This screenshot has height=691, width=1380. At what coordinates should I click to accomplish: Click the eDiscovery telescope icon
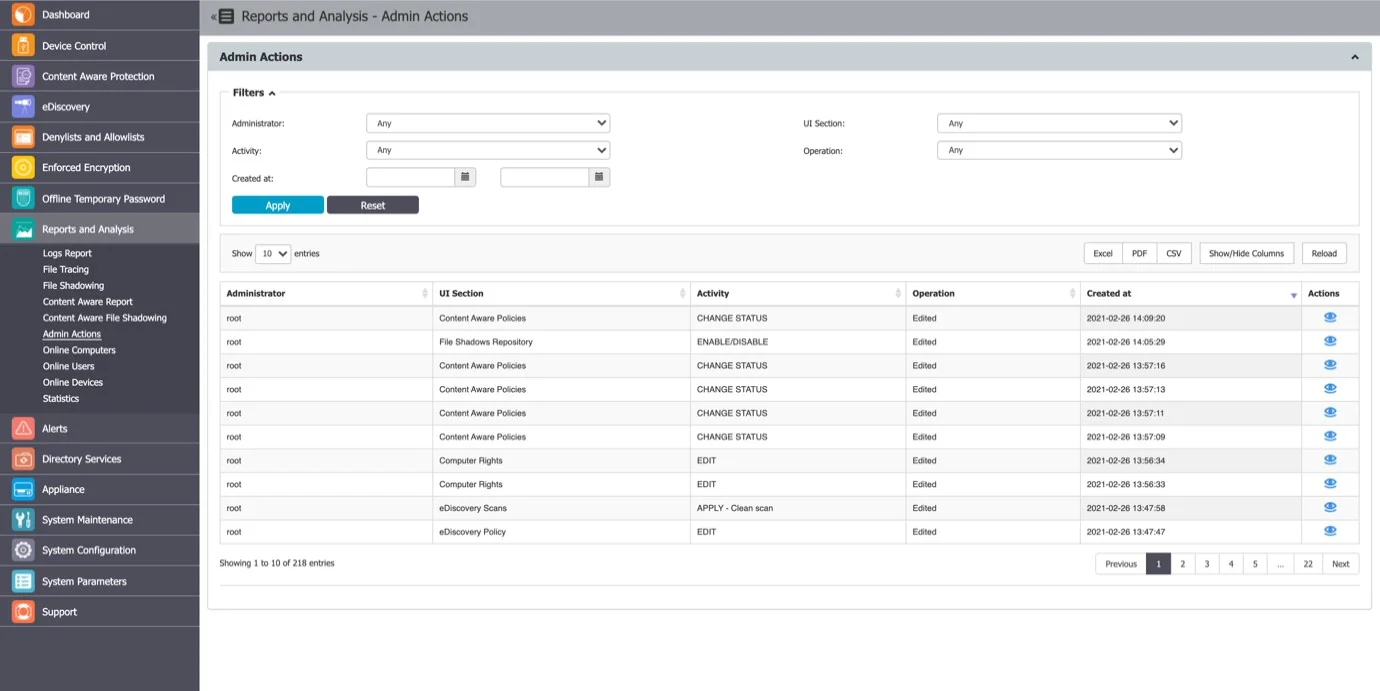tap(23, 107)
